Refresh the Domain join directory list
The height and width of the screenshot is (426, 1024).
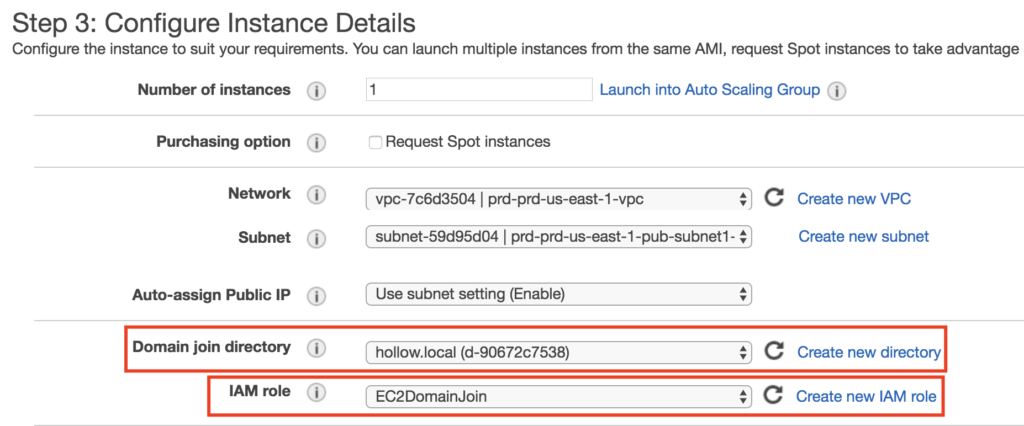tap(773, 351)
